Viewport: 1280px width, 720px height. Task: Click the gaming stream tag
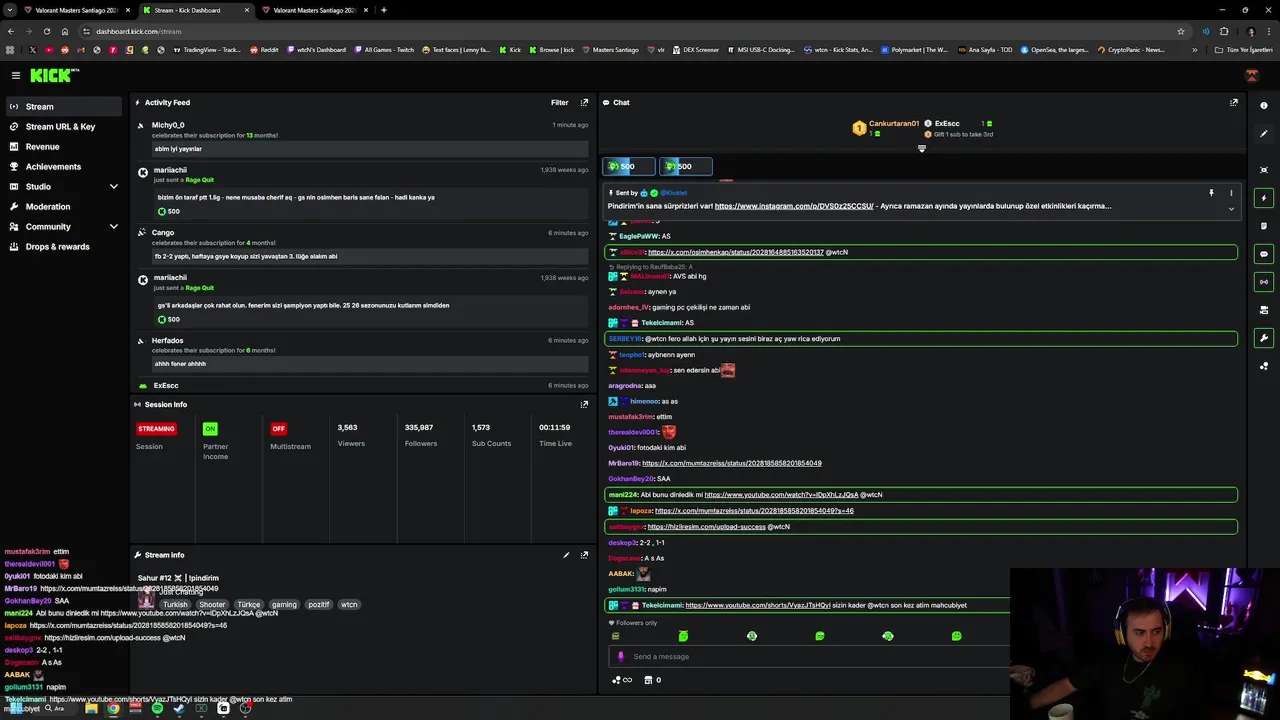(284, 604)
